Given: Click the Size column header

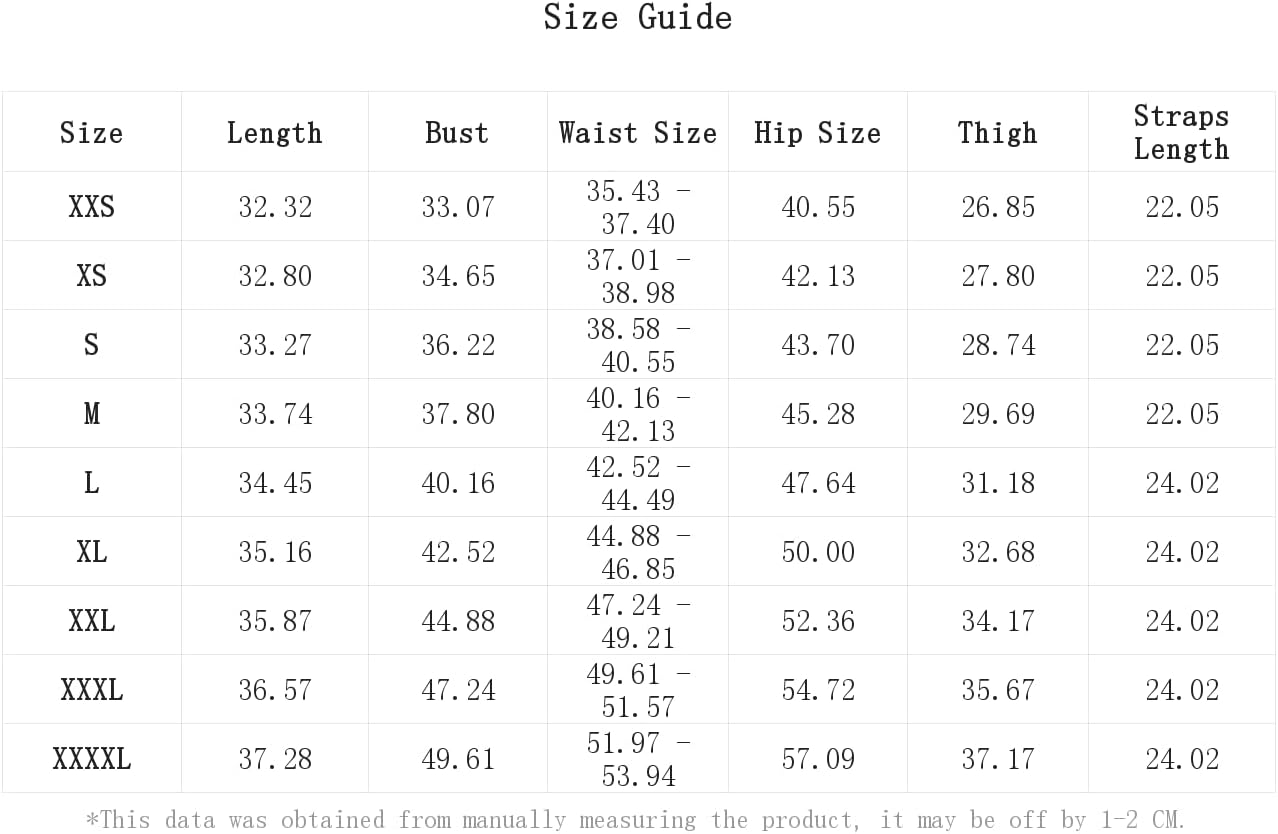Looking at the screenshot, I should coord(91,133).
